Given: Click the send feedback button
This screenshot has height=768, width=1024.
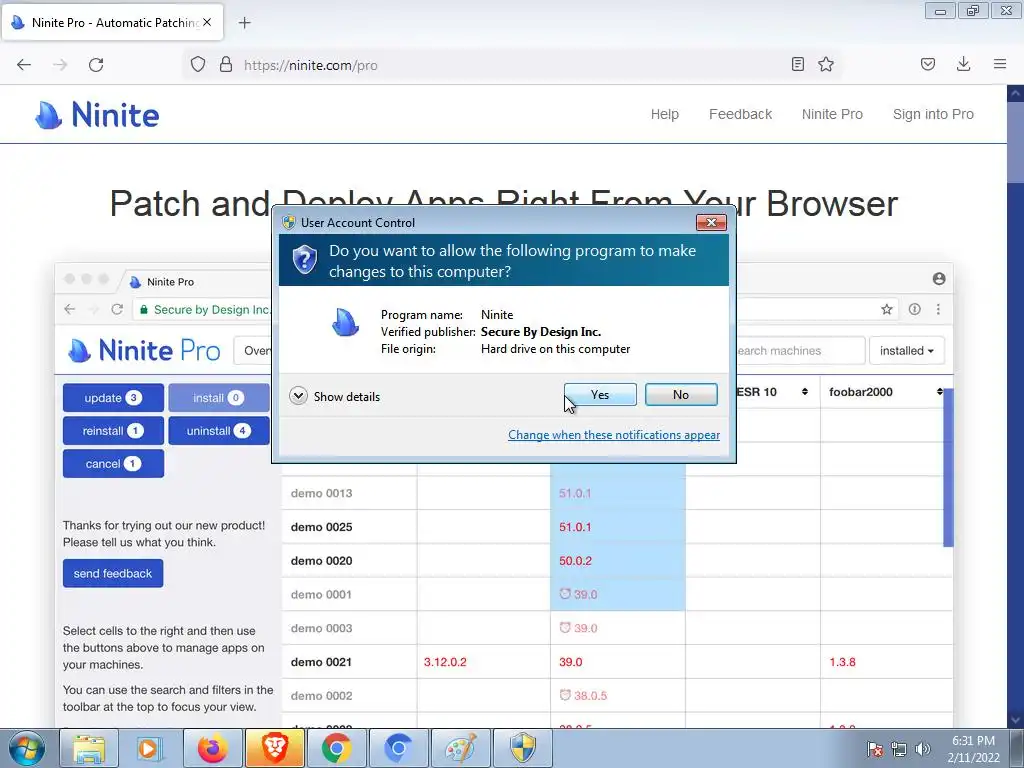Looking at the screenshot, I should pos(113,573).
